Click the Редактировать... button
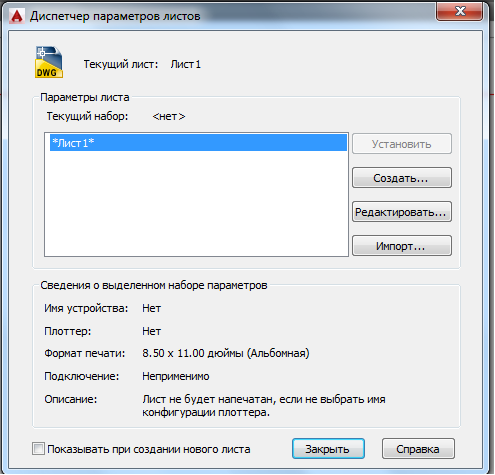This screenshot has height=475, width=495. pos(402,212)
